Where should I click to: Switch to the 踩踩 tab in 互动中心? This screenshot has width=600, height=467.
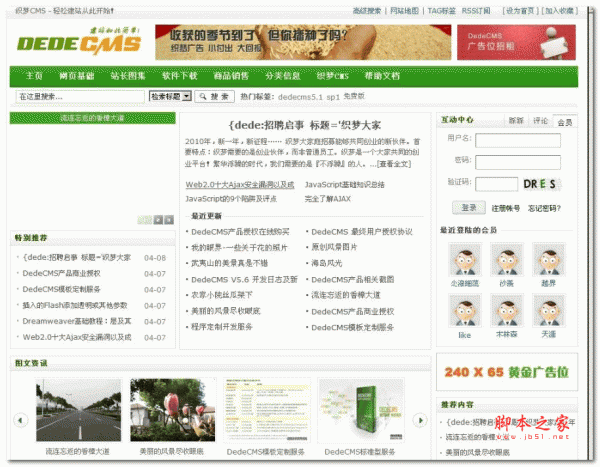click(x=516, y=121)
